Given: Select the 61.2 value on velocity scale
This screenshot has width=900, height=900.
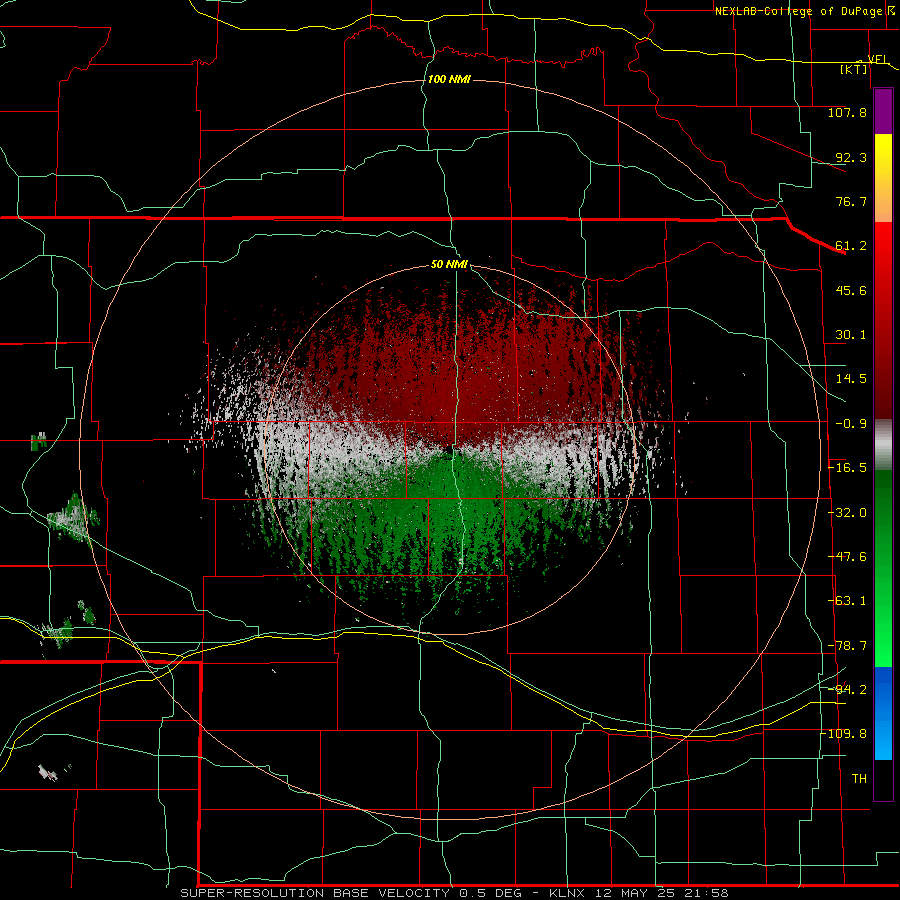Looking at the screenshot, I should 851,246.
